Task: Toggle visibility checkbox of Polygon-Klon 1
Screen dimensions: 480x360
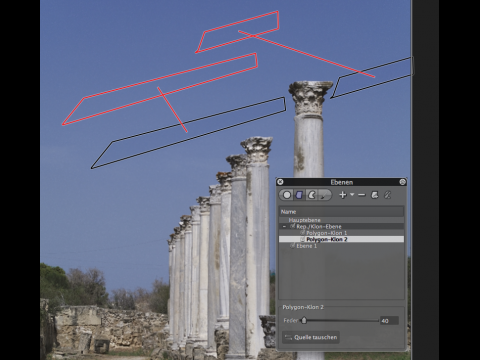Action: [x=302, y=233]
